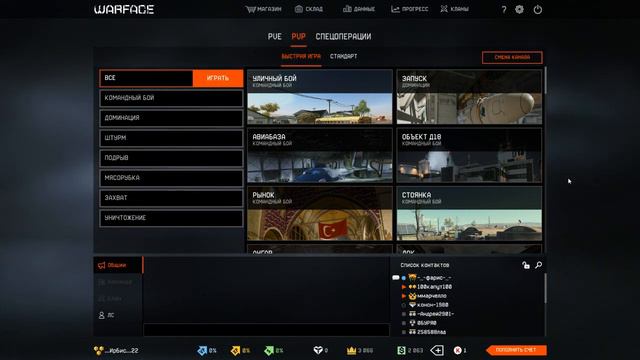Click the green dollar currency icon

401,350
